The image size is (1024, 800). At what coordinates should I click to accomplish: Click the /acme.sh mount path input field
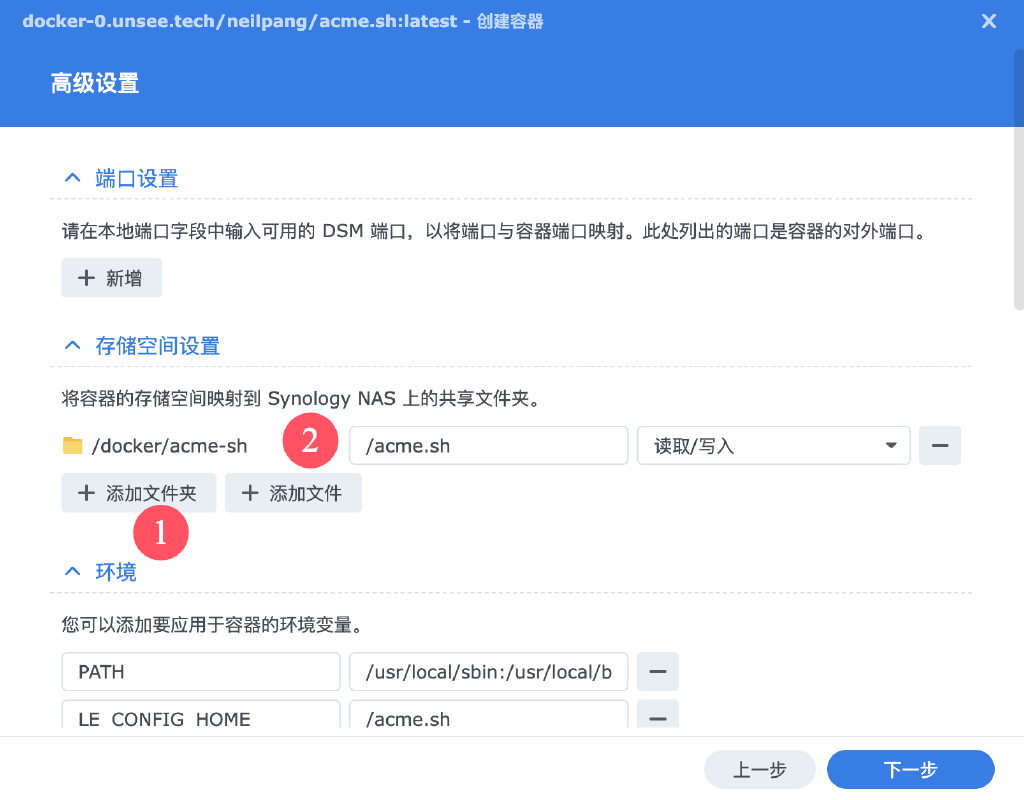point(488,445)
